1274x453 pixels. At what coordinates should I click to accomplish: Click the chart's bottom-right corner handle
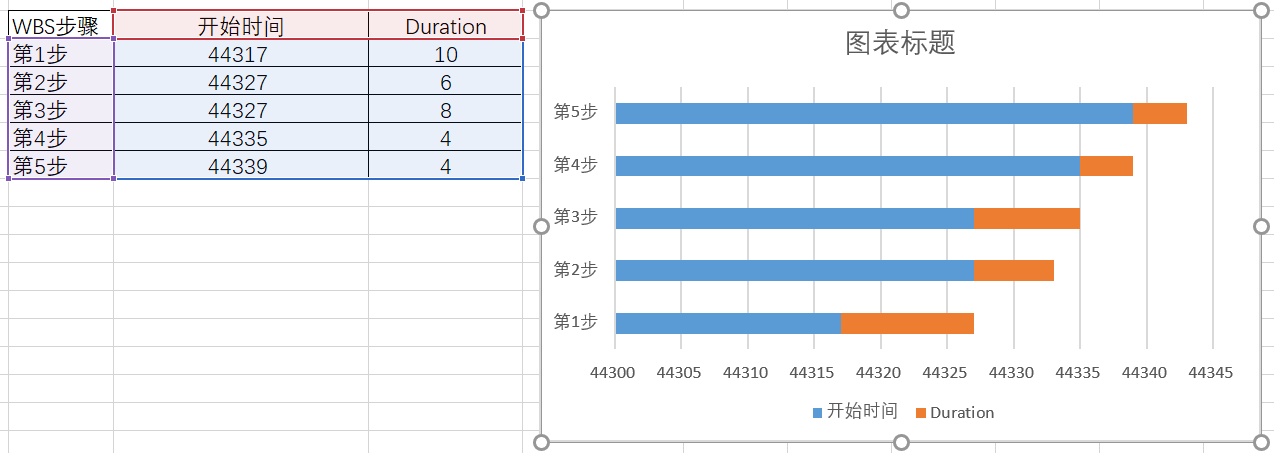[x=1260, y=443]
